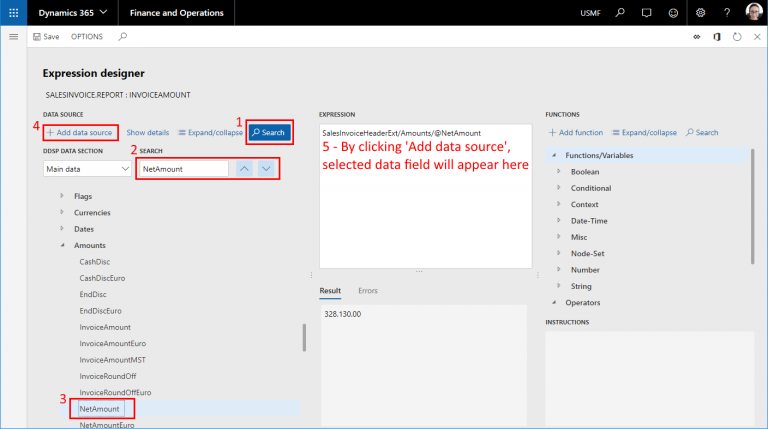Image resolution: width=768 pixels, height=429 pixels.
Task: Click the Add function button
Action: 575,132
